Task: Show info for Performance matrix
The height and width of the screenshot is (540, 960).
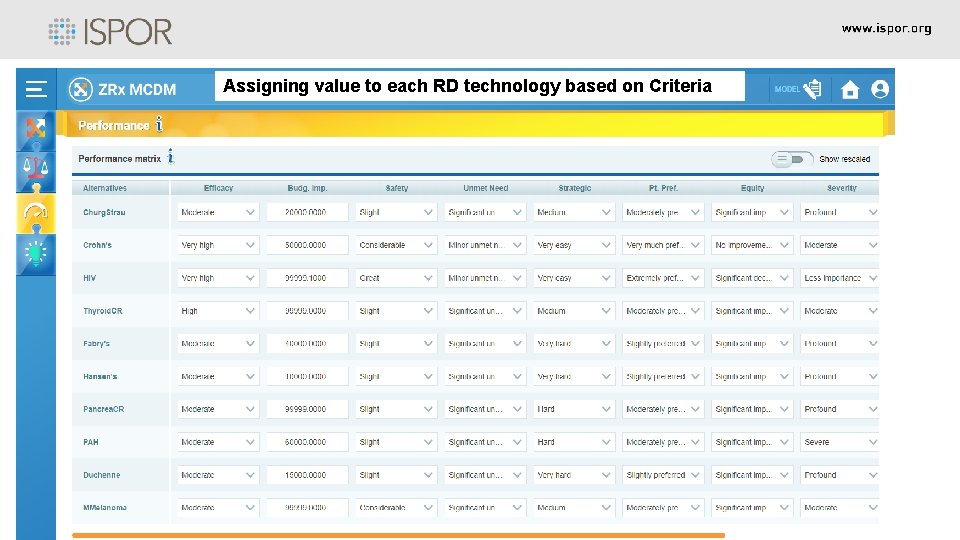Action: click(x=171, y=157)
